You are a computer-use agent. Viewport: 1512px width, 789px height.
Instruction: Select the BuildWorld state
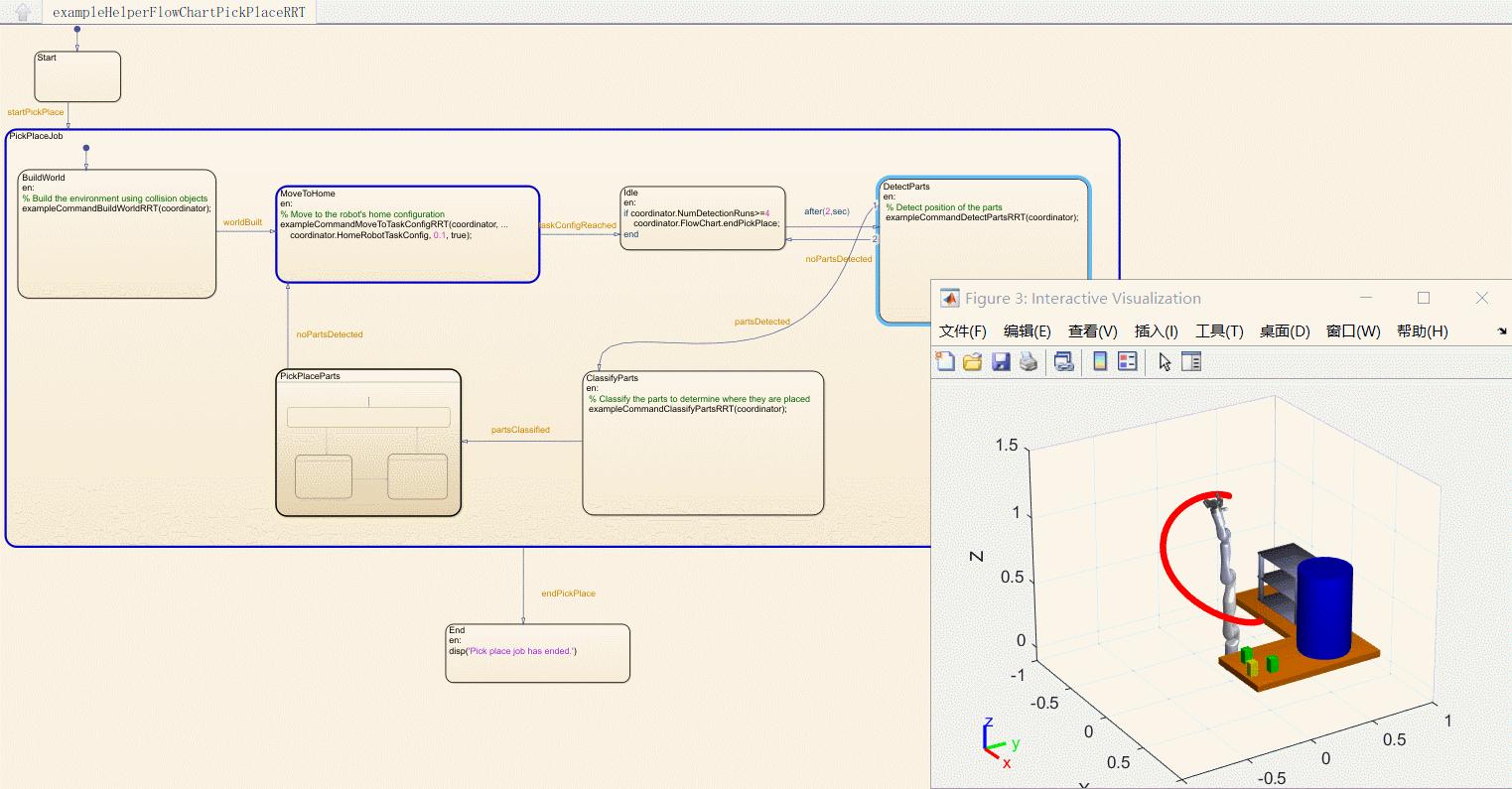coord(116,233)
